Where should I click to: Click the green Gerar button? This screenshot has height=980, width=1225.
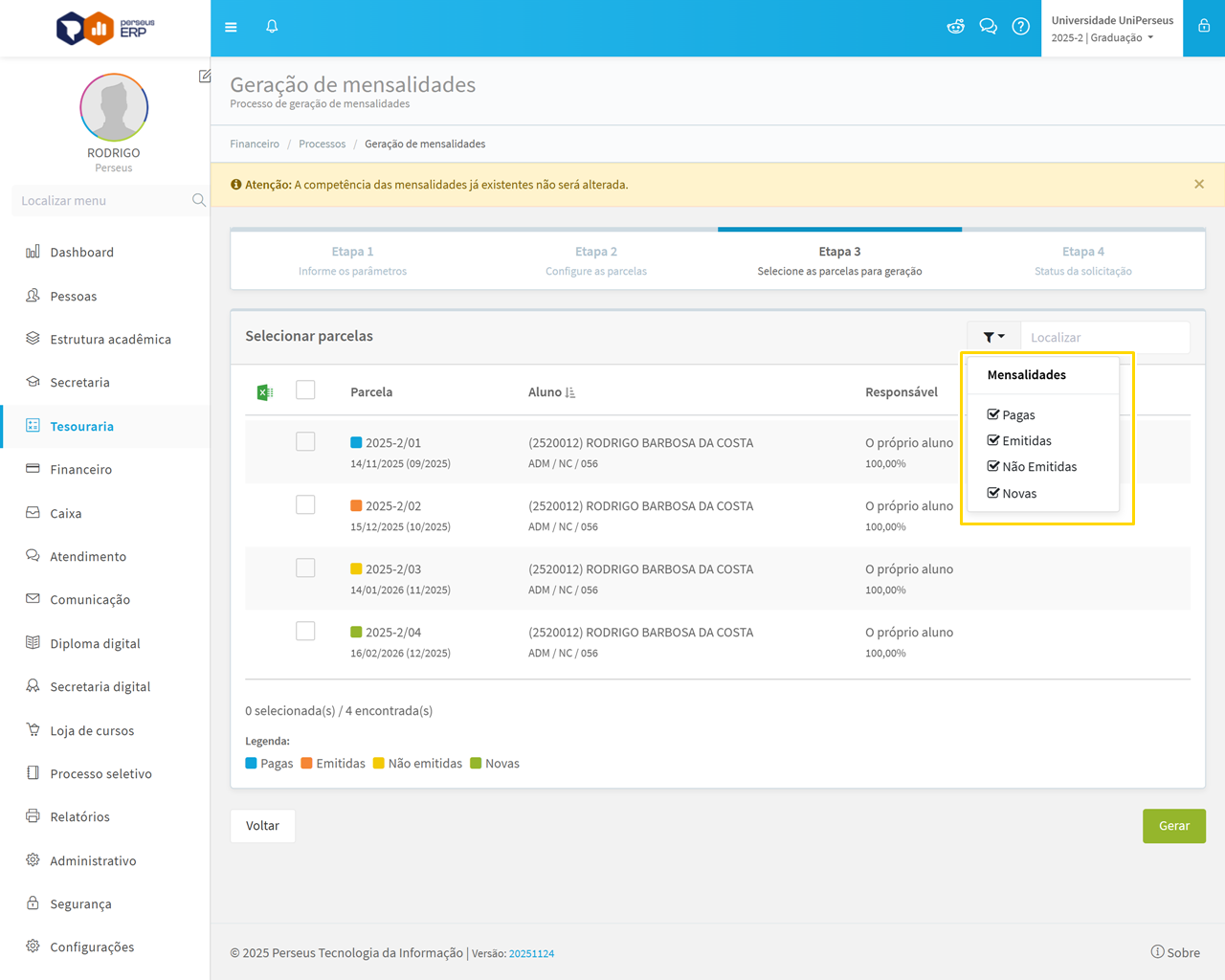tap(1173, 826)
